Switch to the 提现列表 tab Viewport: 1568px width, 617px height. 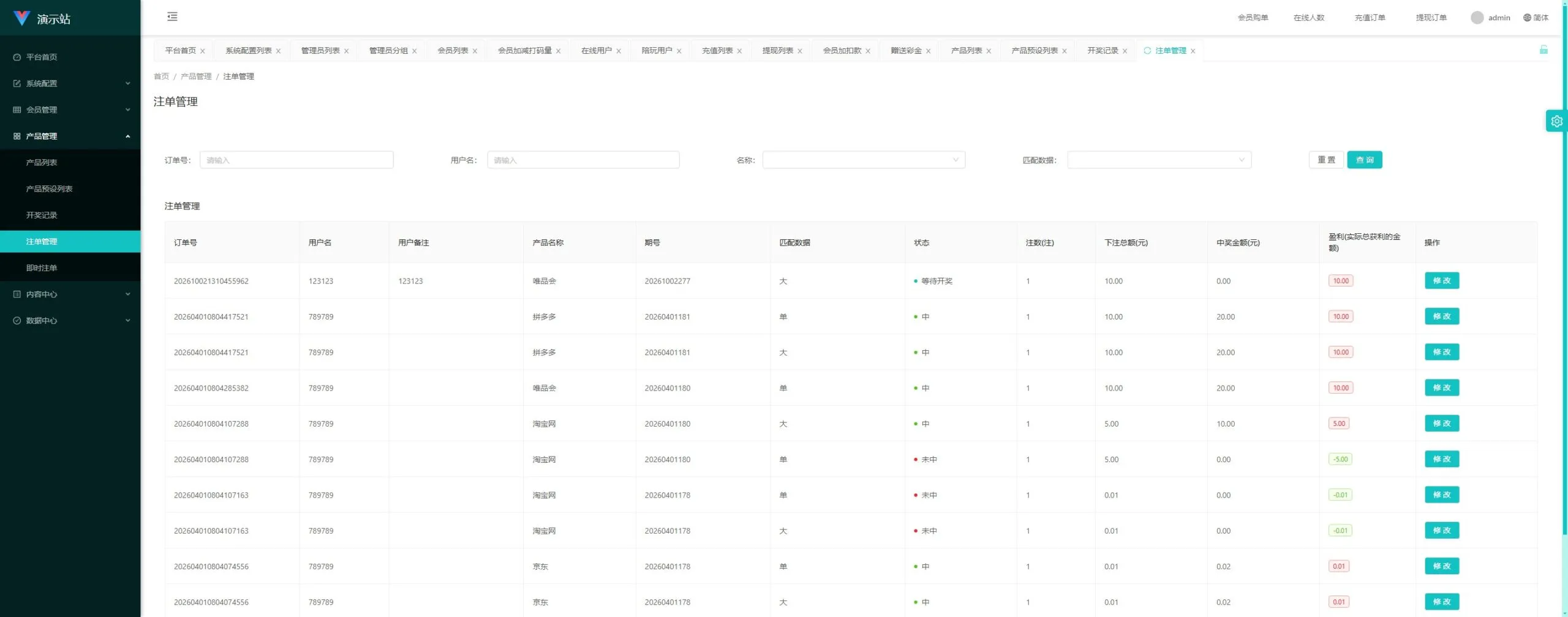778,51
